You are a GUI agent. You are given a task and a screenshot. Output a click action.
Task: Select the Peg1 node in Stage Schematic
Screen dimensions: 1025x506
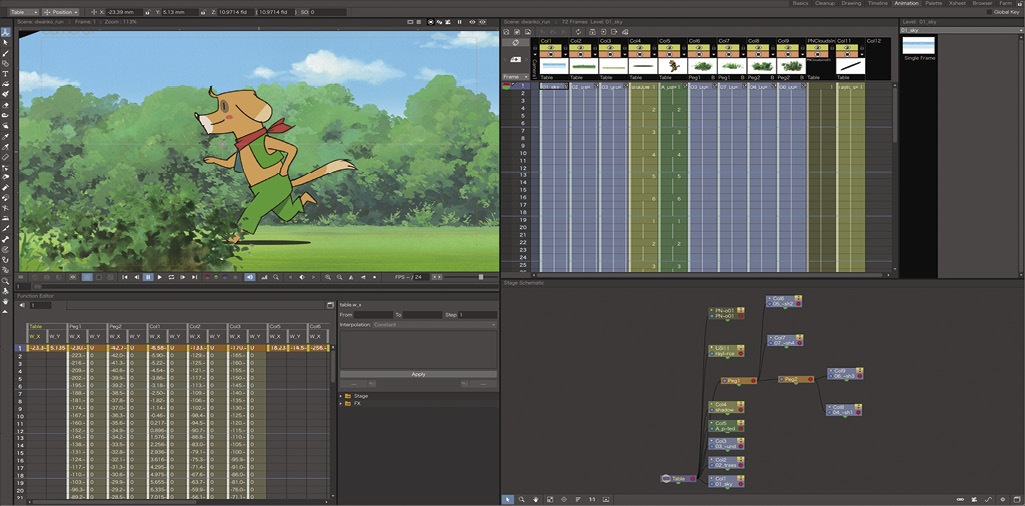tap(739, 380)
